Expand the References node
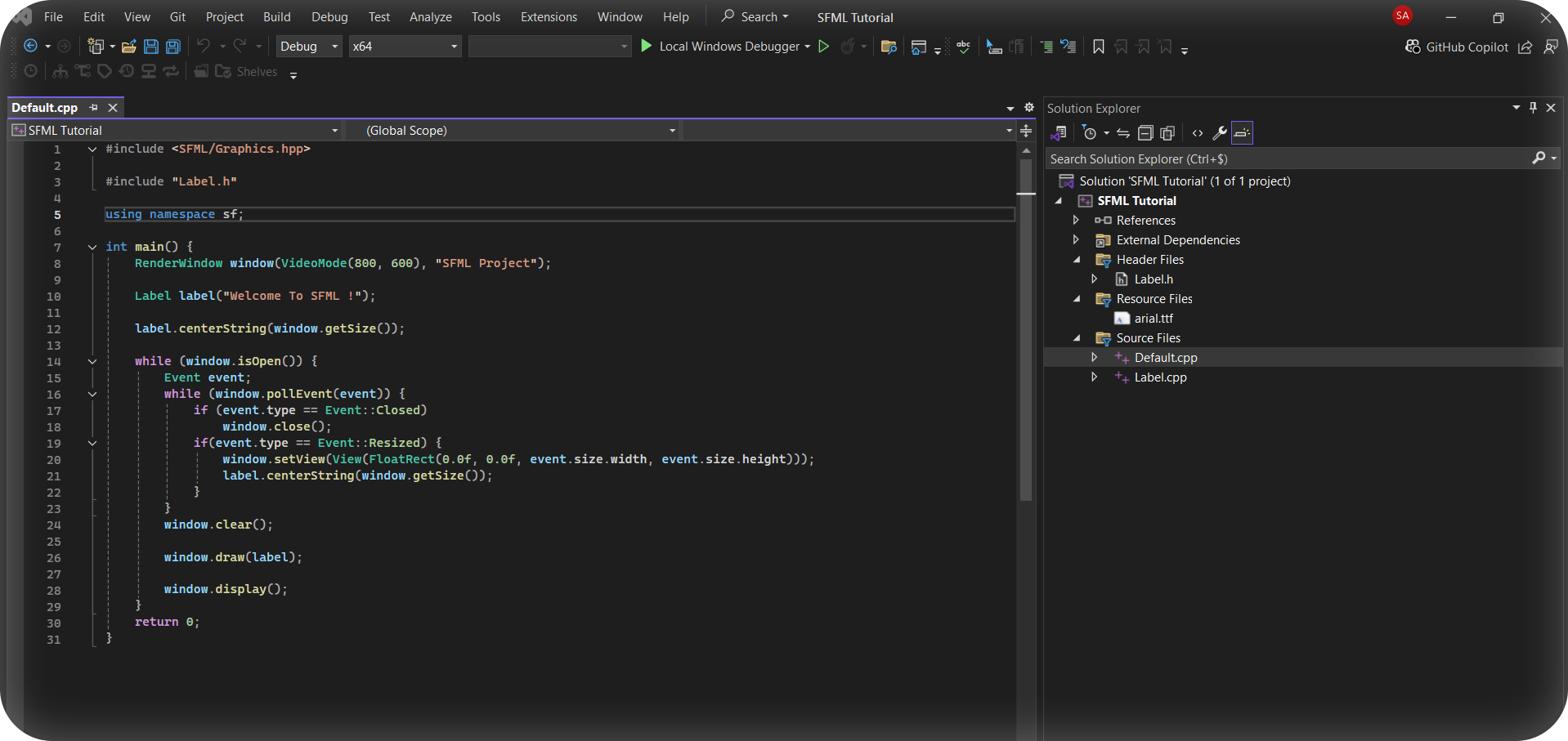Screen dimensions: 1568x741 click(x=1076, y=221)
